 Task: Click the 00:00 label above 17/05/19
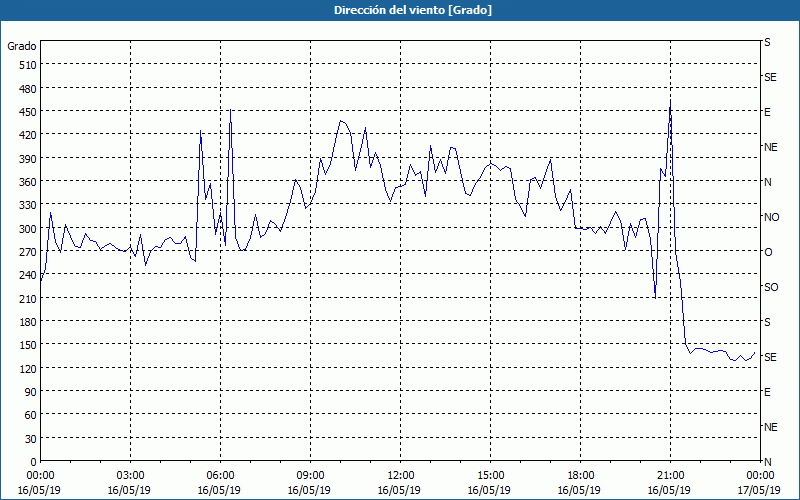click(x=760, y=476)
